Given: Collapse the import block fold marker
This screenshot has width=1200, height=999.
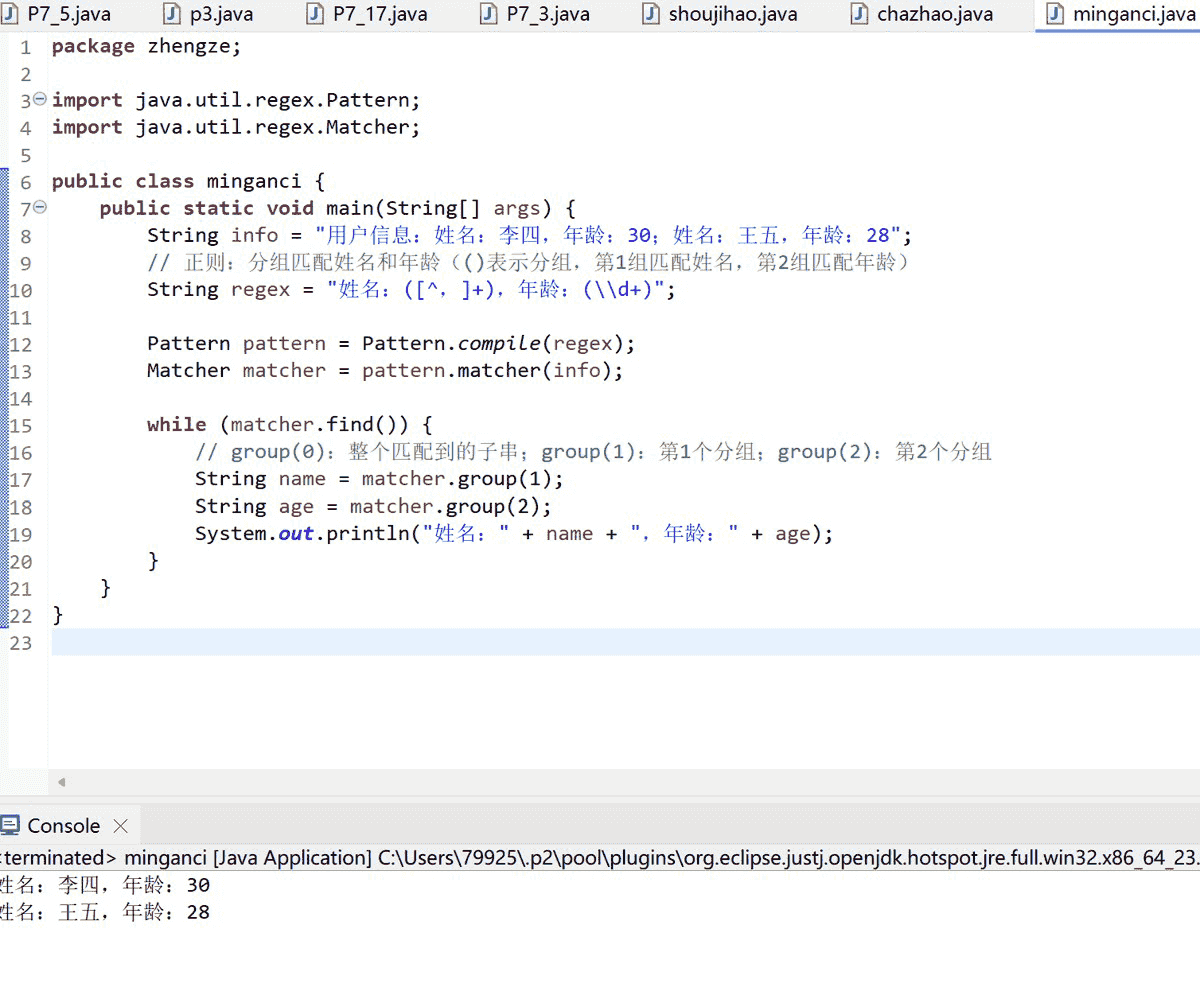Looking at the screenshot, I should point(40,100).
